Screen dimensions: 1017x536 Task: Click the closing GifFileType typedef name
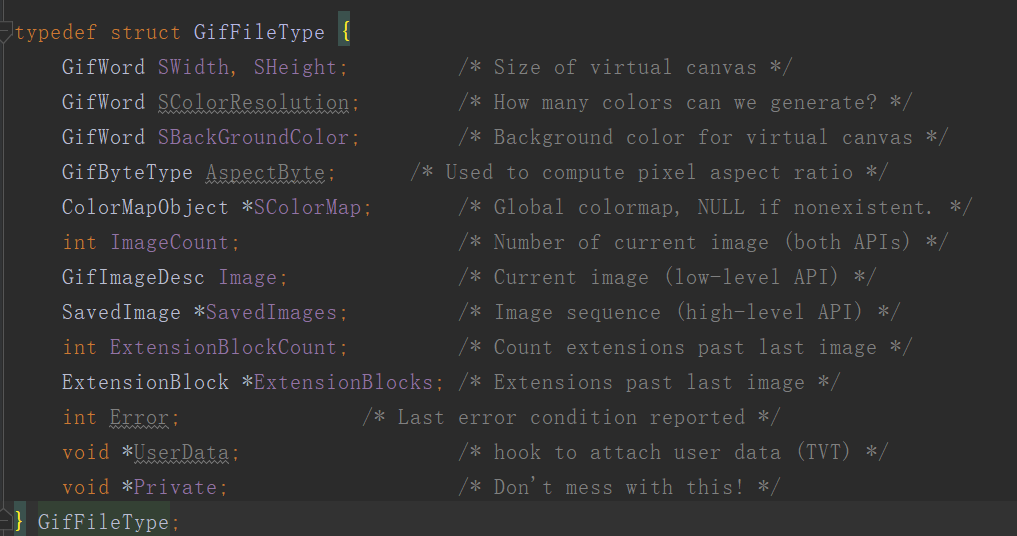coord(103,522)
